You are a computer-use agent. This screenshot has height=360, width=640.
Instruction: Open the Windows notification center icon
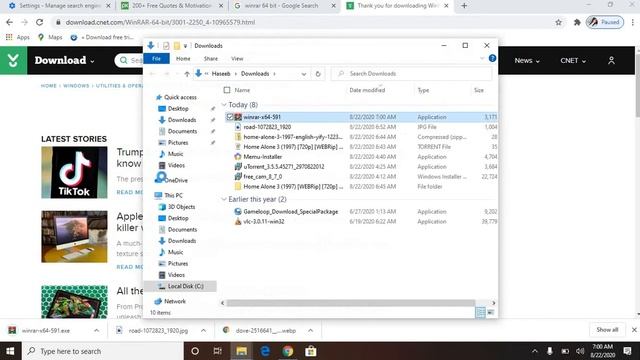(627, 351)
